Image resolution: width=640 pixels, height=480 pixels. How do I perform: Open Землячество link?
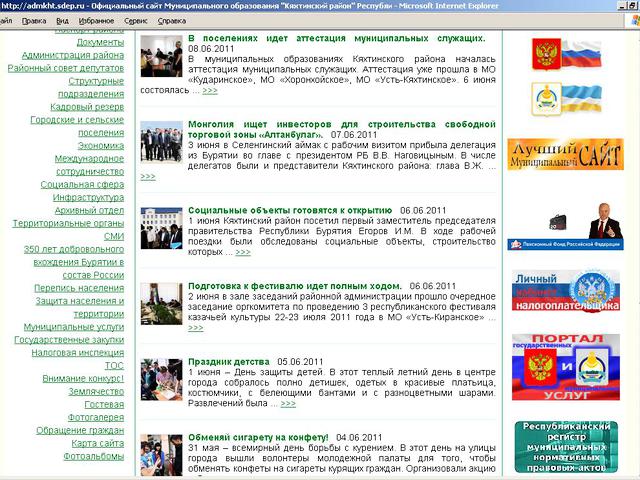[x=96, y=391]
